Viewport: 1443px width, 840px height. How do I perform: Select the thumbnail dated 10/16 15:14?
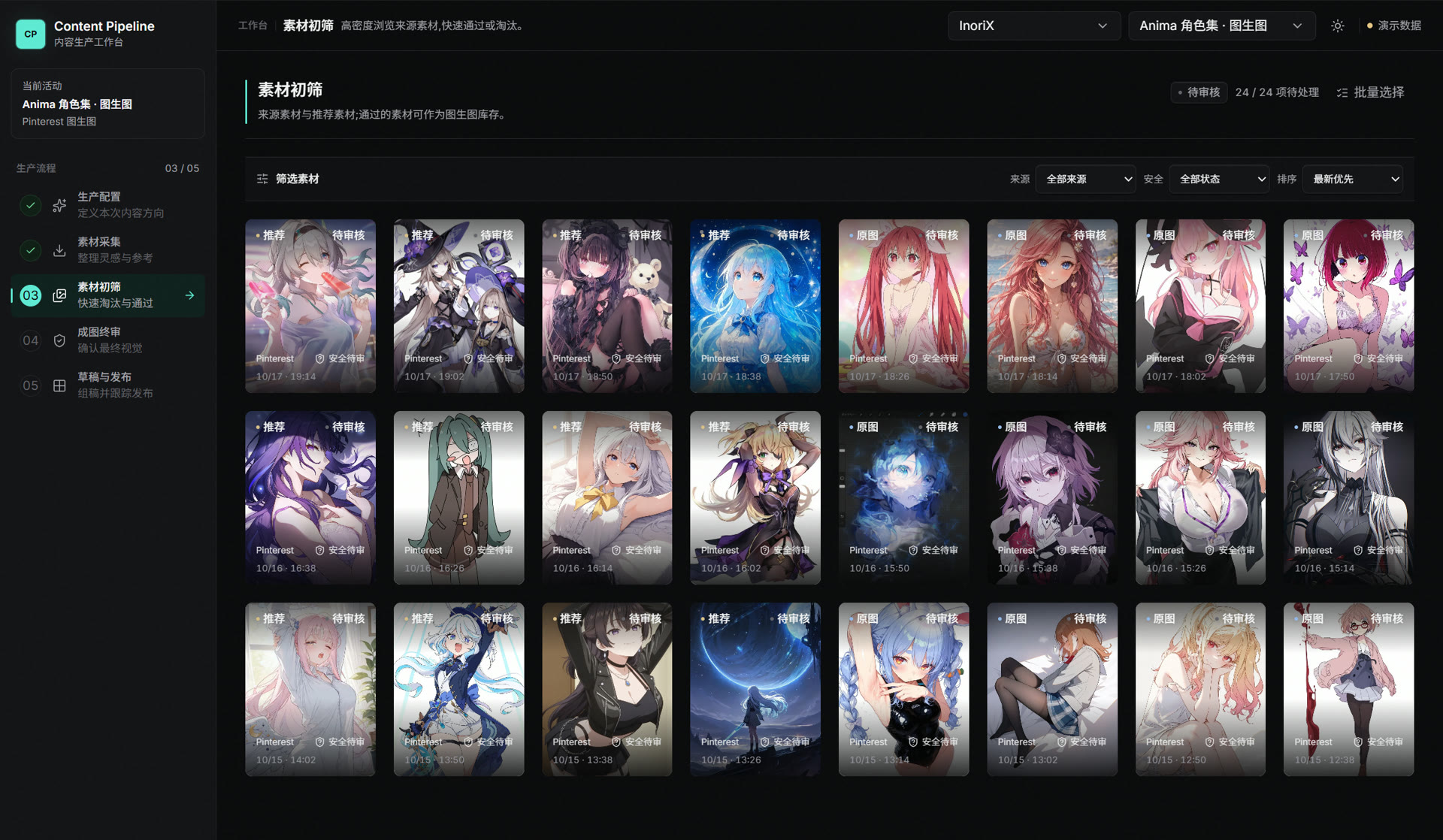click(x=1348, y=497)
